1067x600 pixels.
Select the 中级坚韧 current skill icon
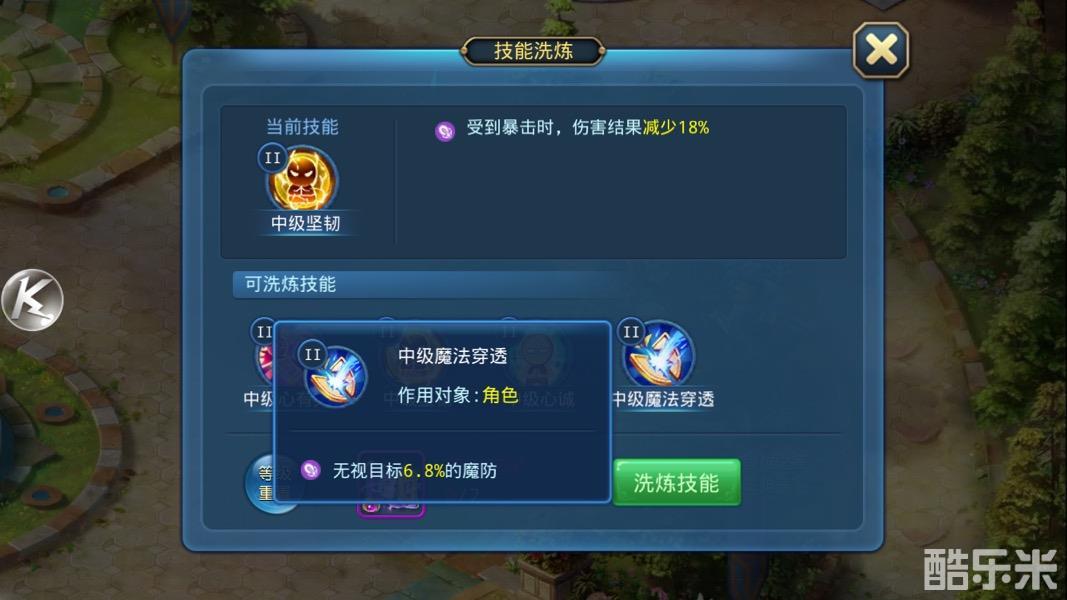[302, 180]
